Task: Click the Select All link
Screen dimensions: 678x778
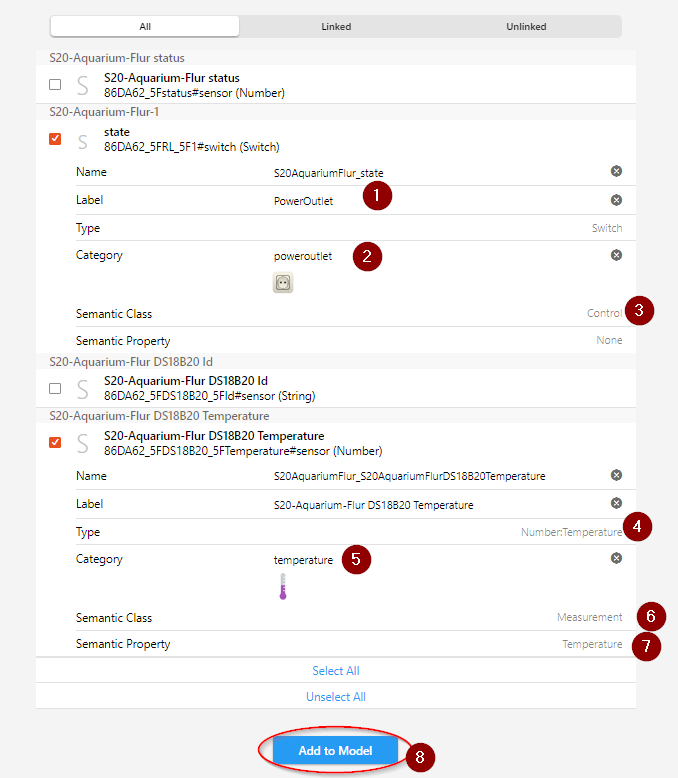Action: (336, 670)
